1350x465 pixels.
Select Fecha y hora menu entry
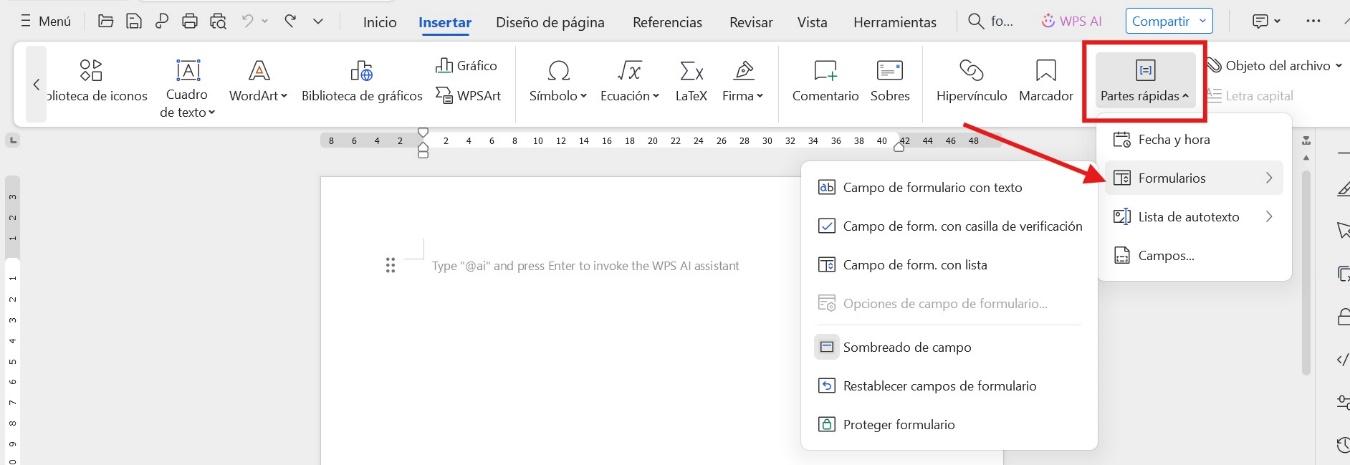1173,140
